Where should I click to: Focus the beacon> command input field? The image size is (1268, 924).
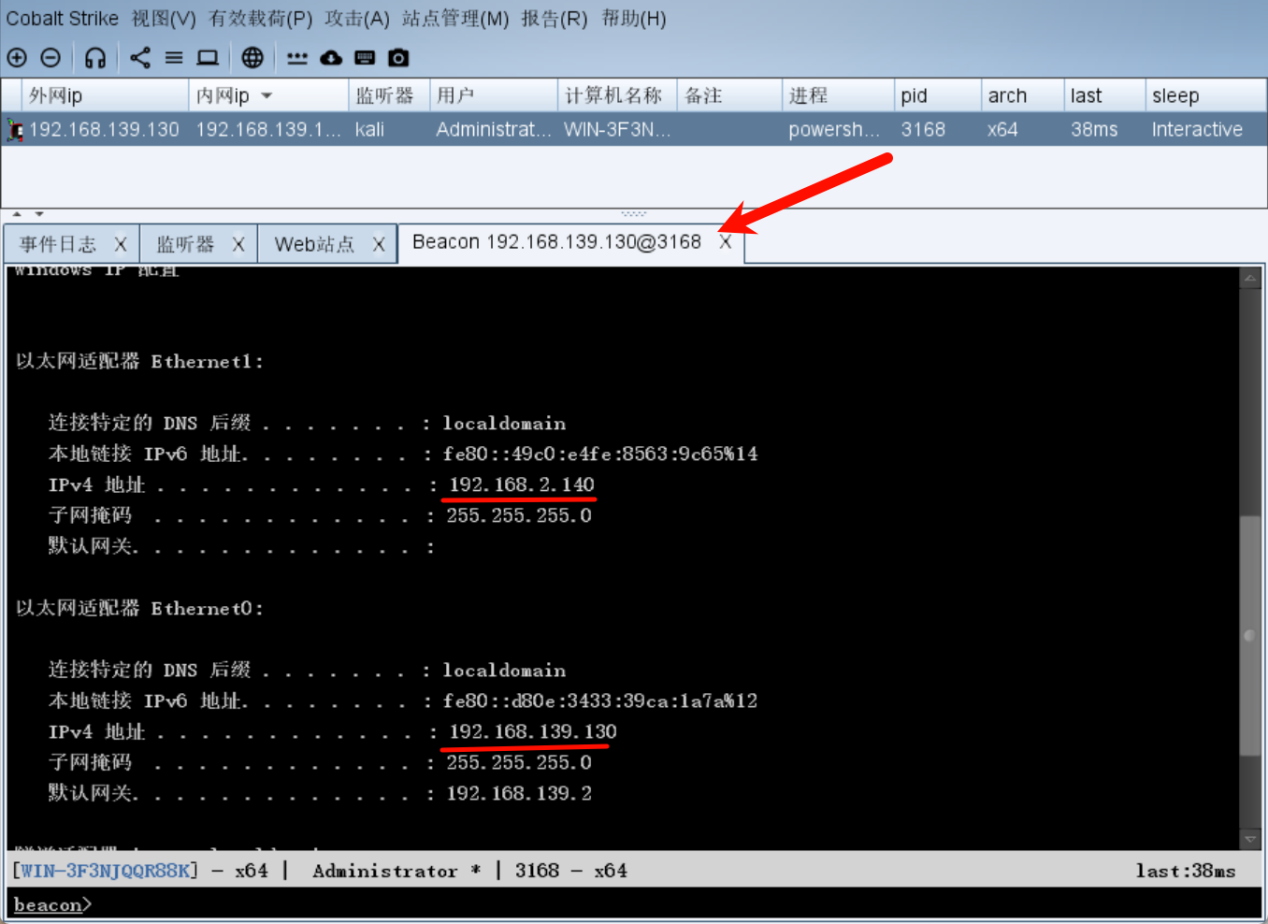pos(634,904)
